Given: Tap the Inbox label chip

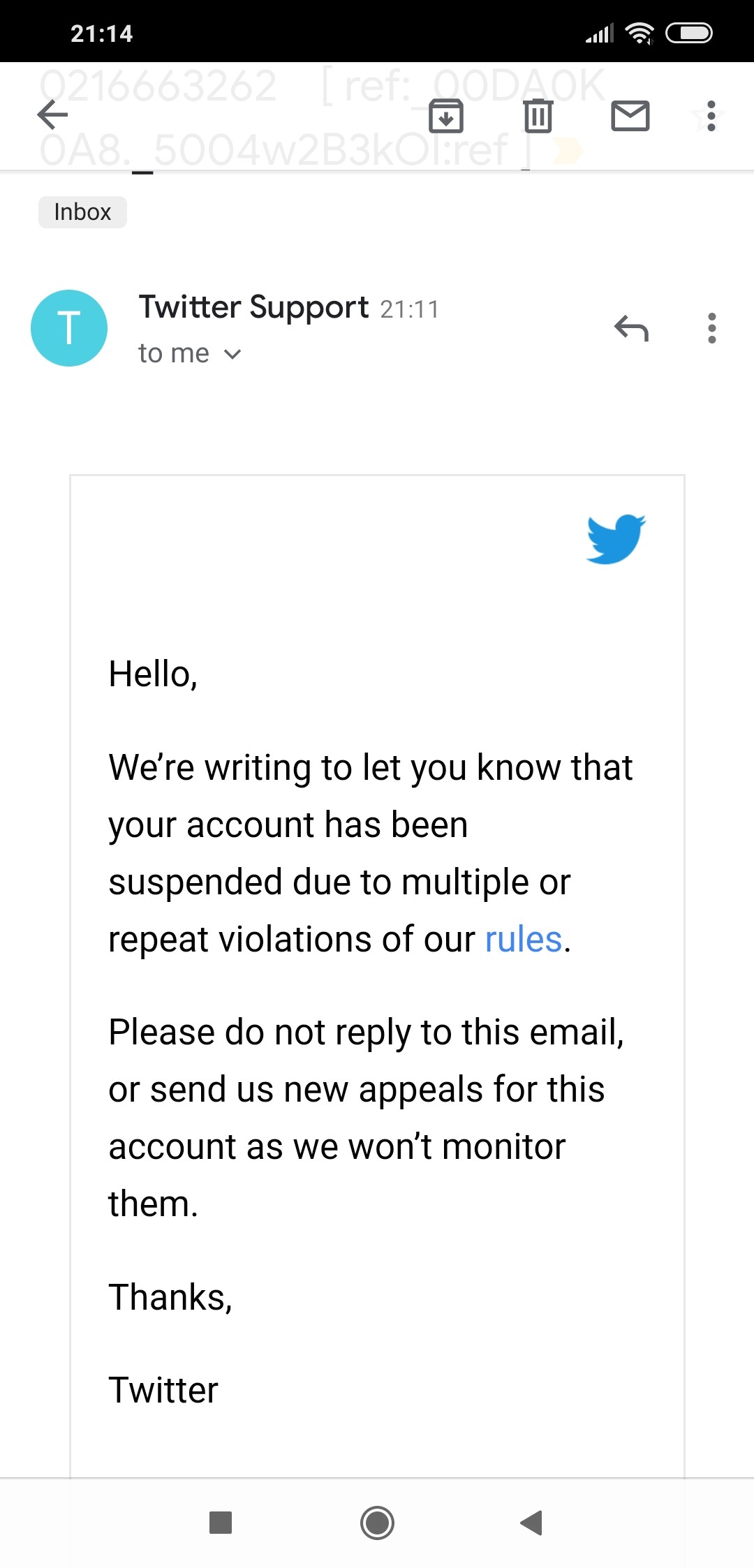Looking at the screenshot, I should 82,212.
